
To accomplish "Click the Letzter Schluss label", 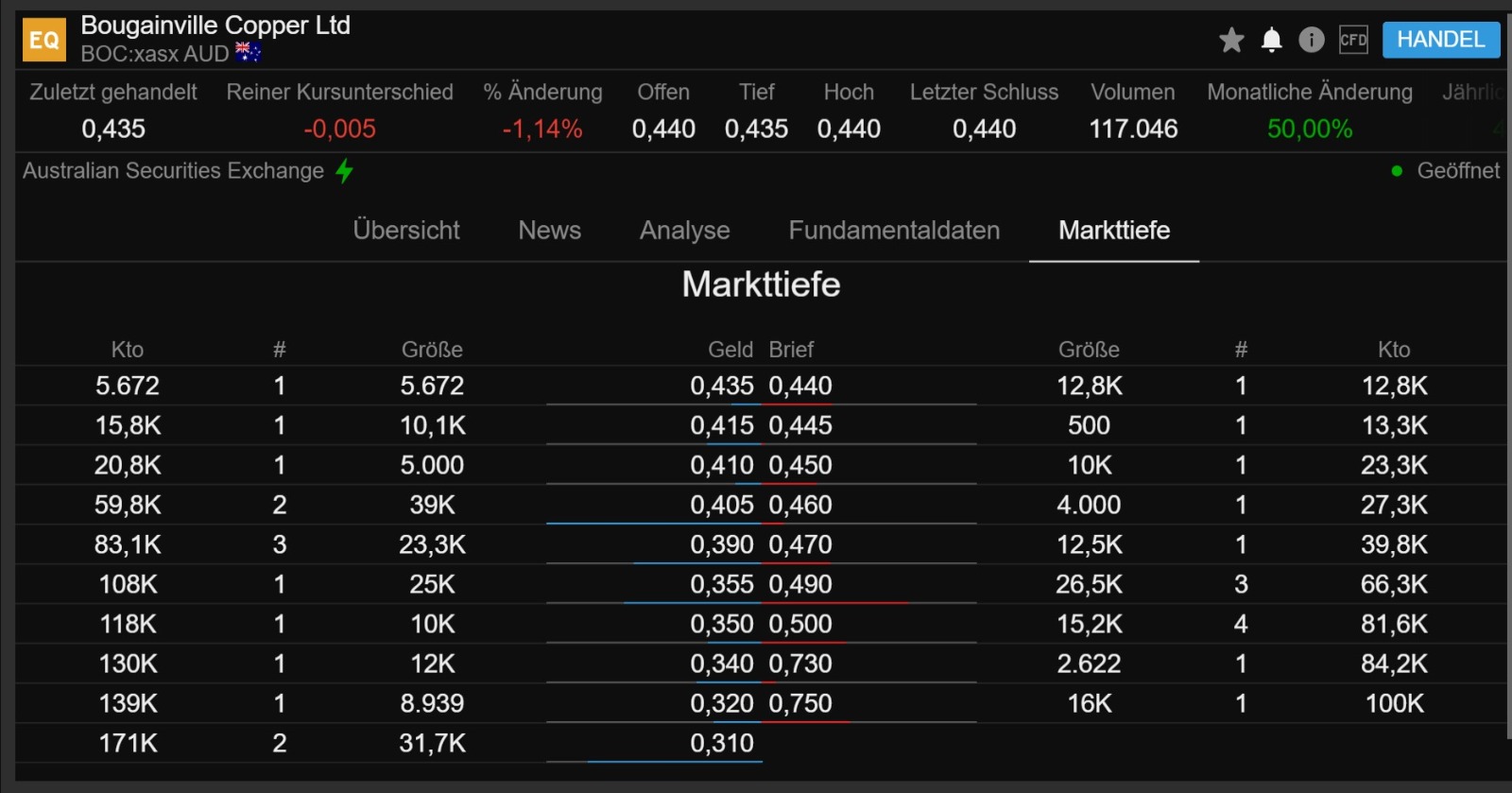I will pyautogui.click(x=984, y=93).
